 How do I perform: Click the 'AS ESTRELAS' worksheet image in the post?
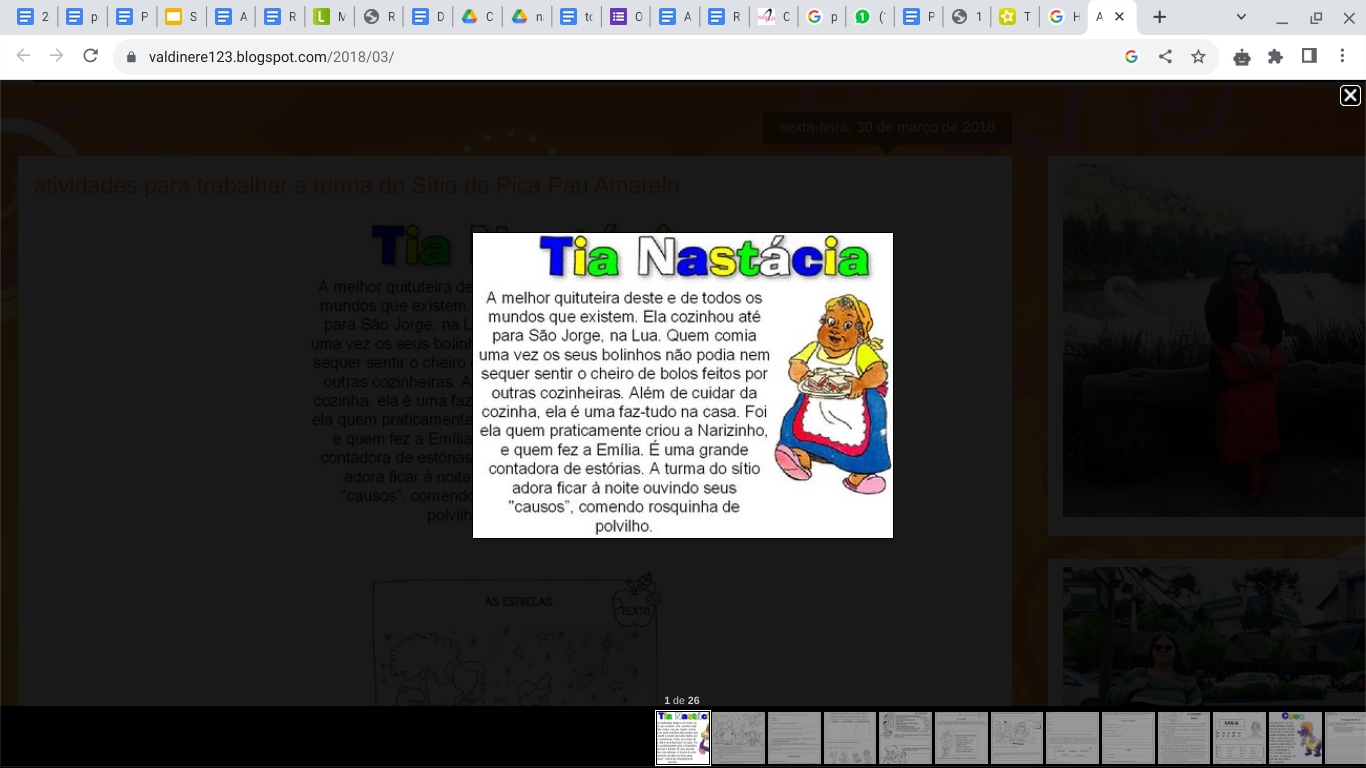[x=515, y=640]
